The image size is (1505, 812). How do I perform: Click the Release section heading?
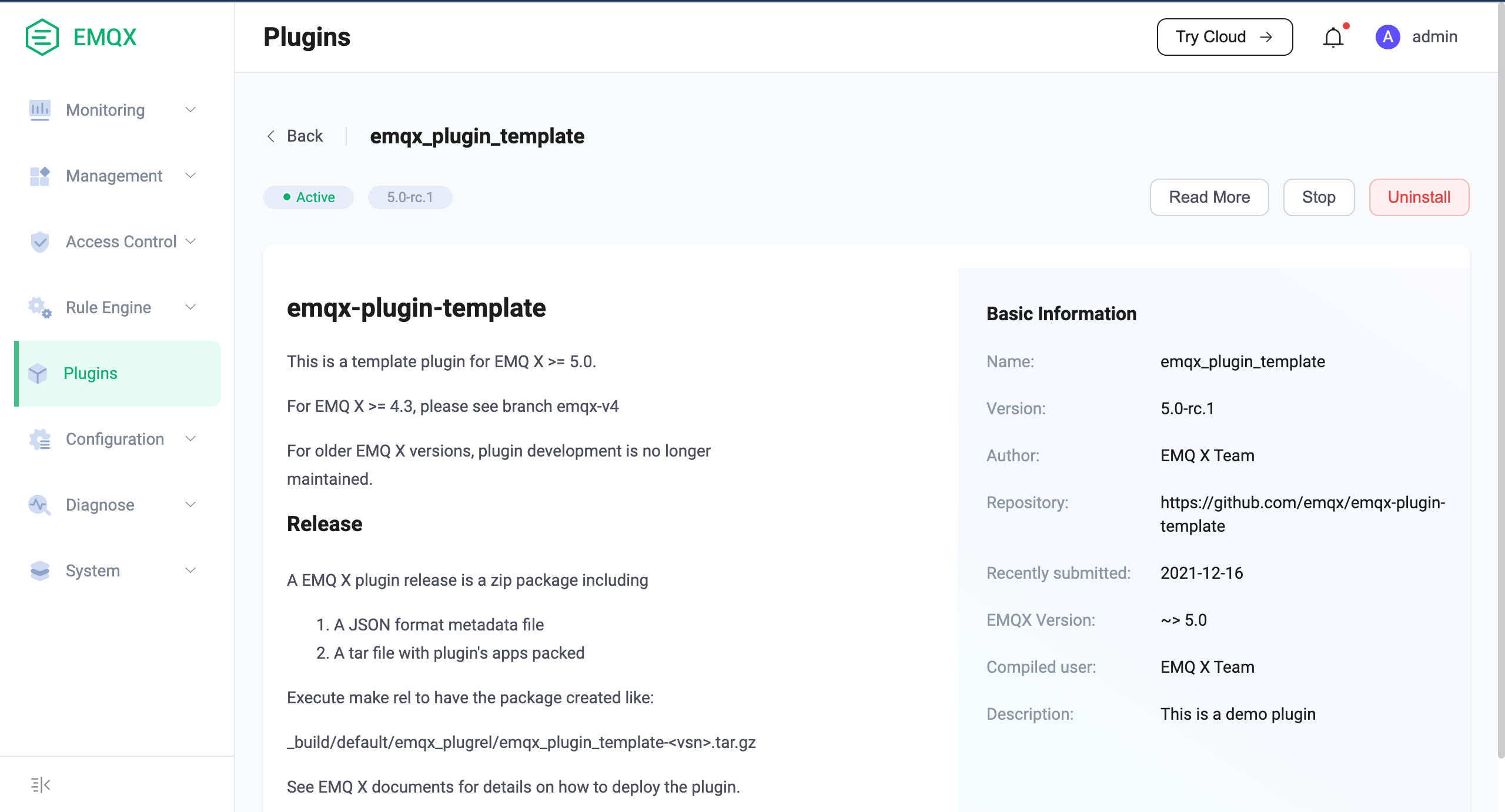325,524
